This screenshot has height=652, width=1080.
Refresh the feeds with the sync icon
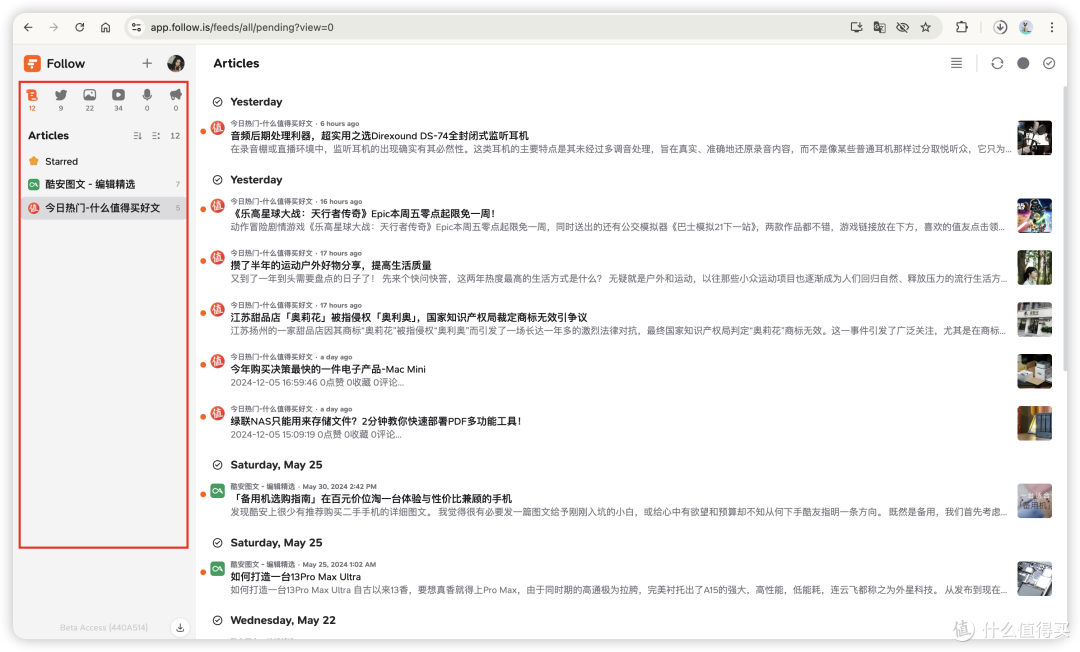[996, 62]
